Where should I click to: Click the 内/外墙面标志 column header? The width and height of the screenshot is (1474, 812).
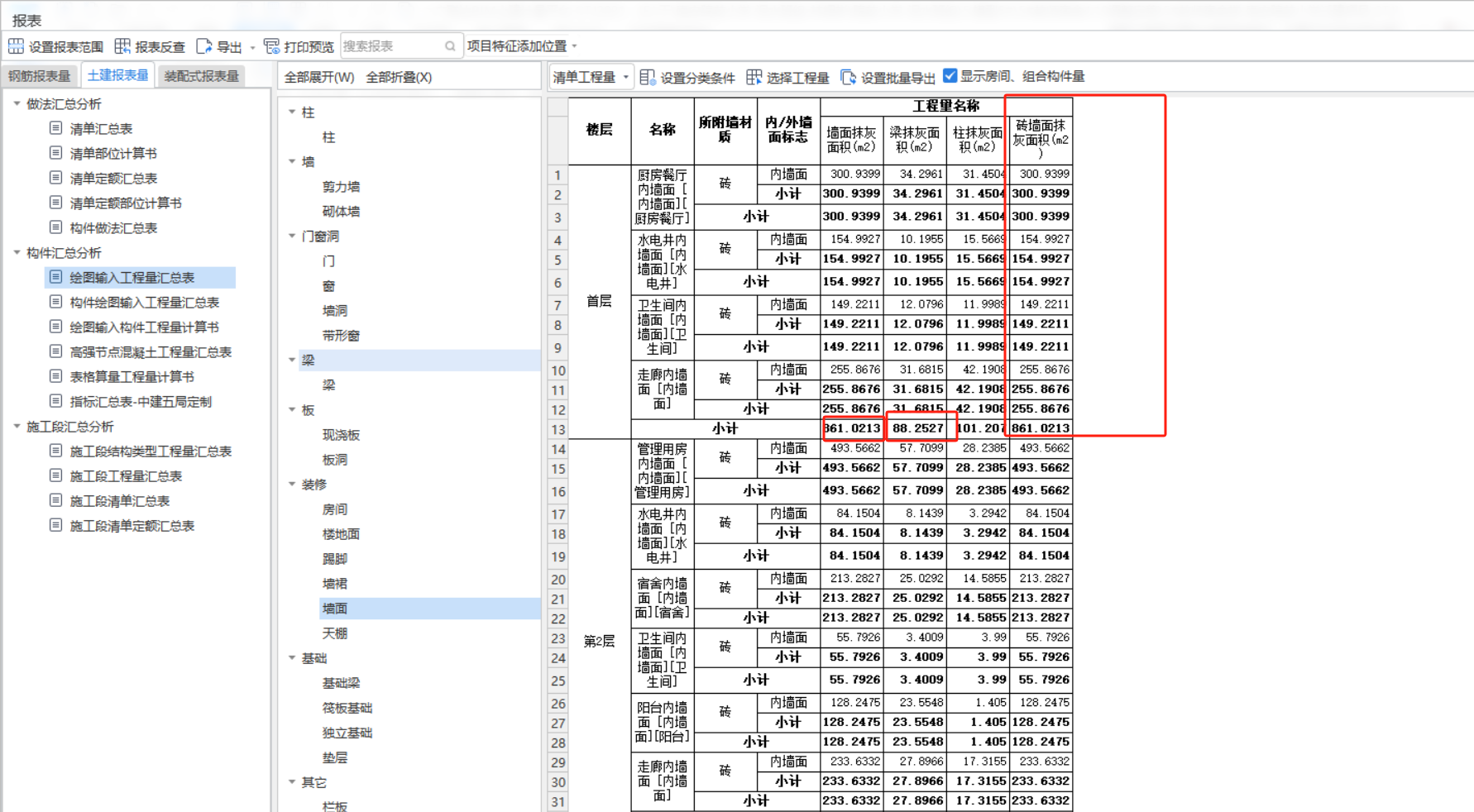coord(788,130)
